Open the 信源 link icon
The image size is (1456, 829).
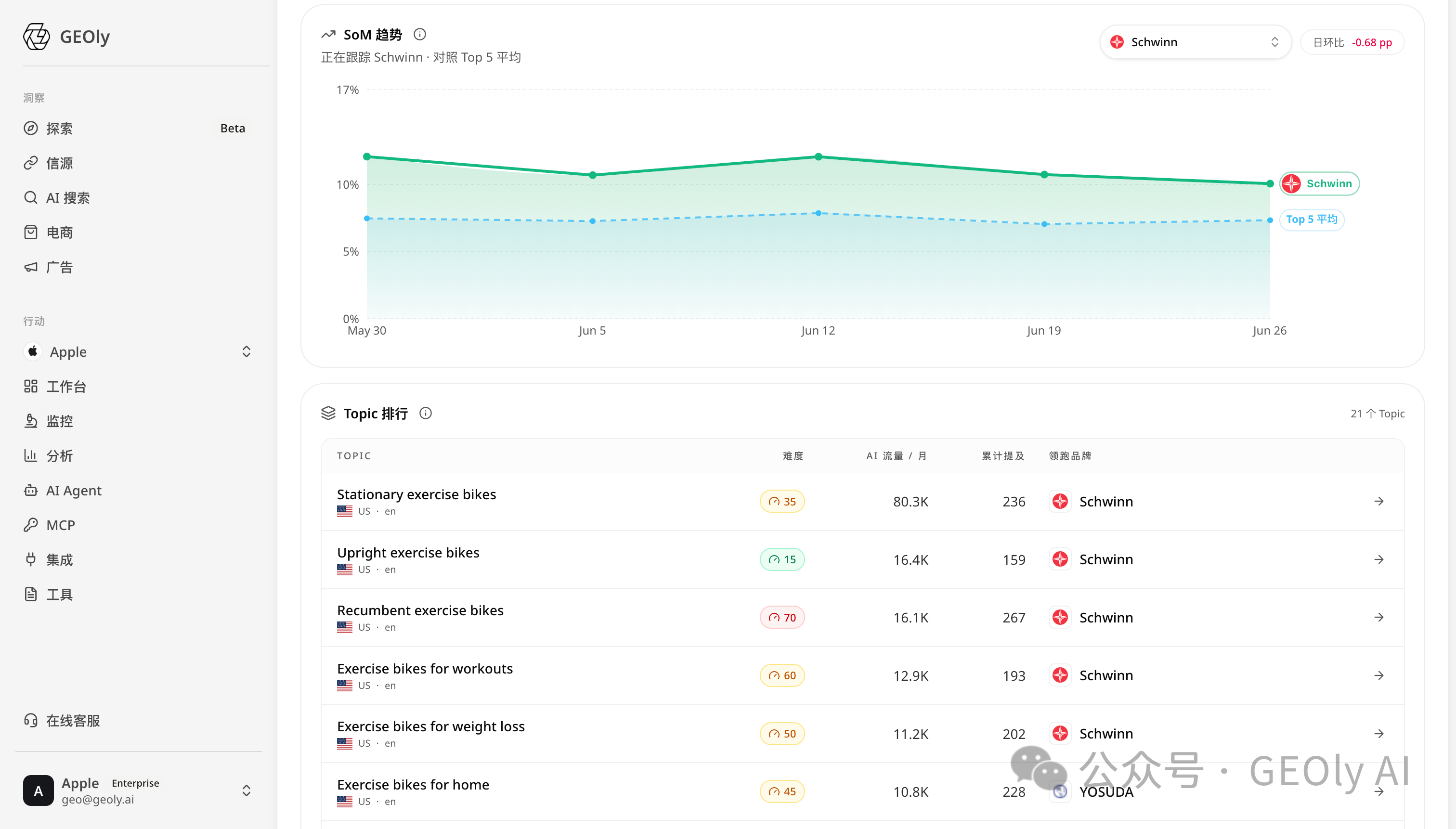tap(31, 163)
